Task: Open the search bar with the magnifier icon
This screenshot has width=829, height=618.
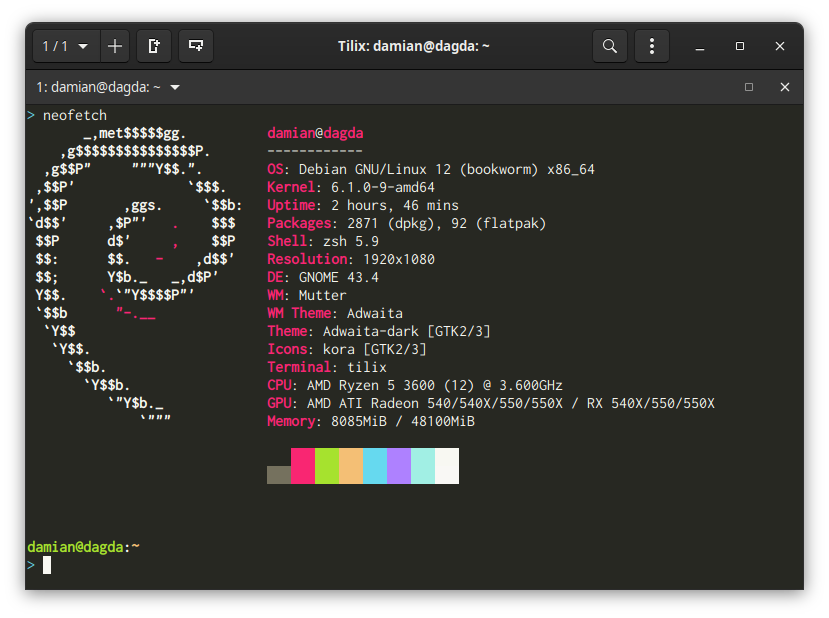Action: tap(610, 45)
